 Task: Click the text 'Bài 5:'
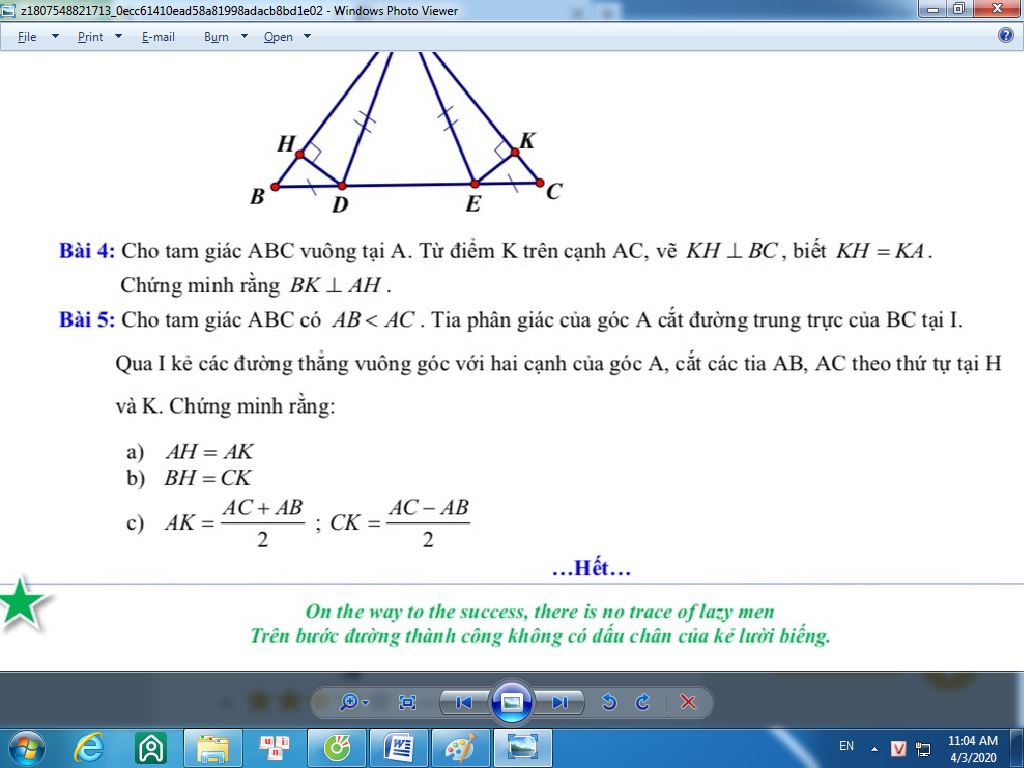[87, 320]
